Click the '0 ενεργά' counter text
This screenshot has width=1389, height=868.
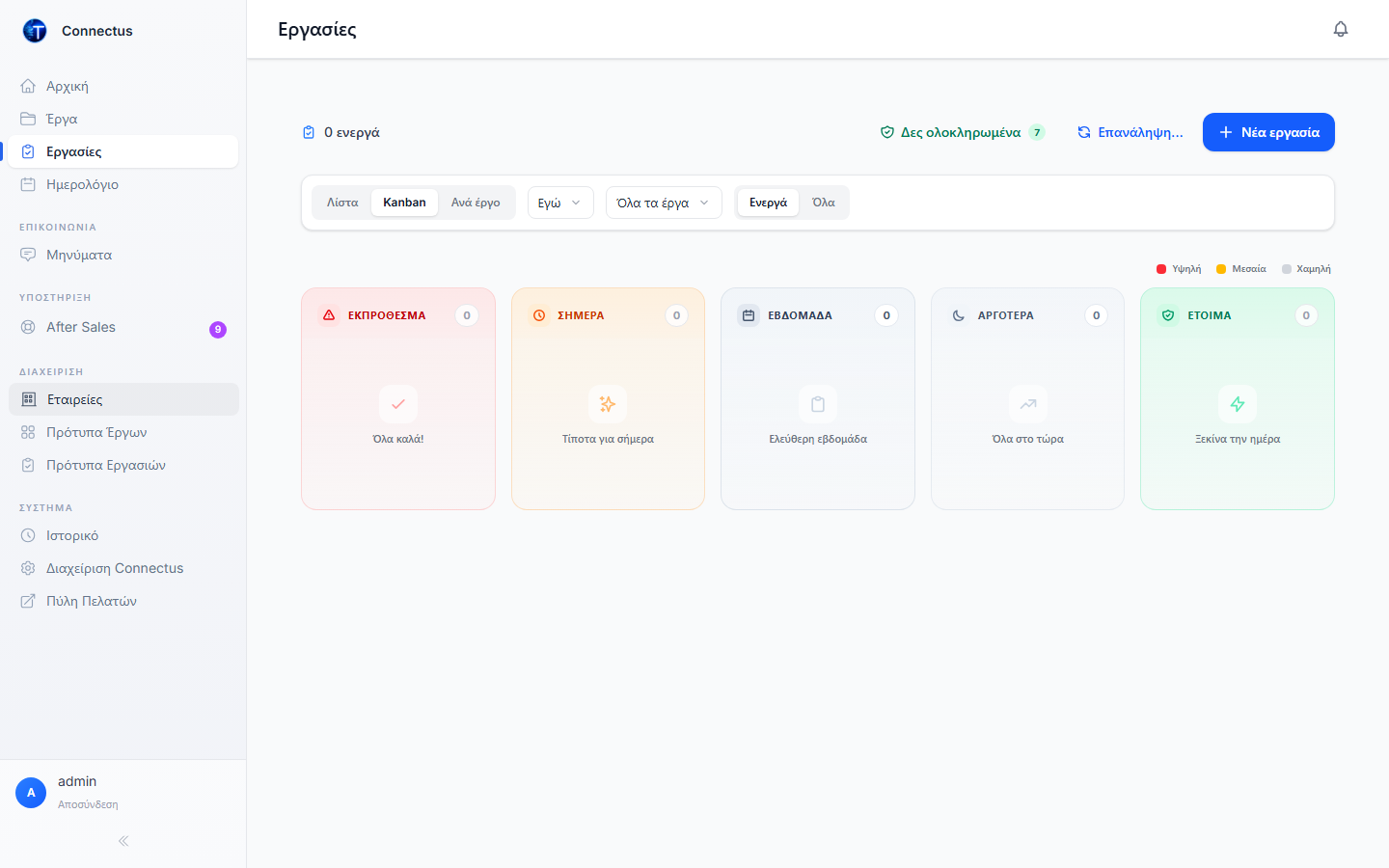pyautogui.click(x=352, y=132)
